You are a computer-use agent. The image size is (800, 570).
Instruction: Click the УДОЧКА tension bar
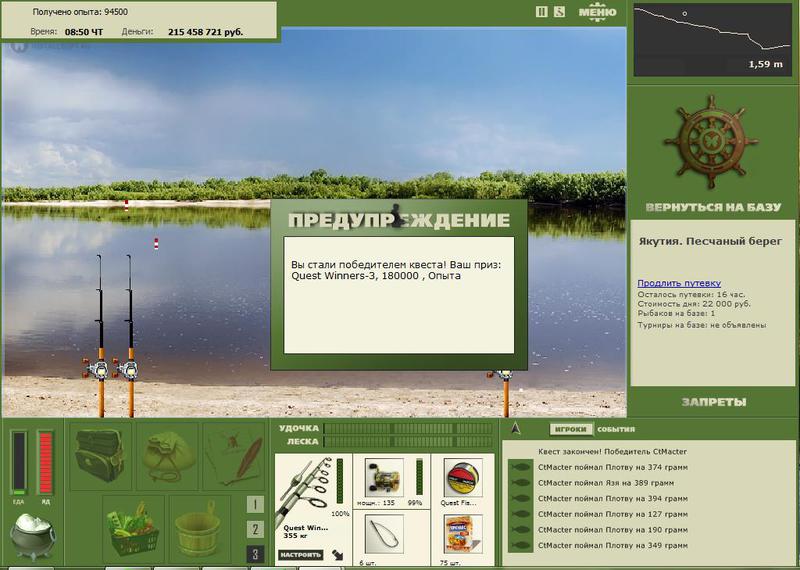[x=408, y=429]
